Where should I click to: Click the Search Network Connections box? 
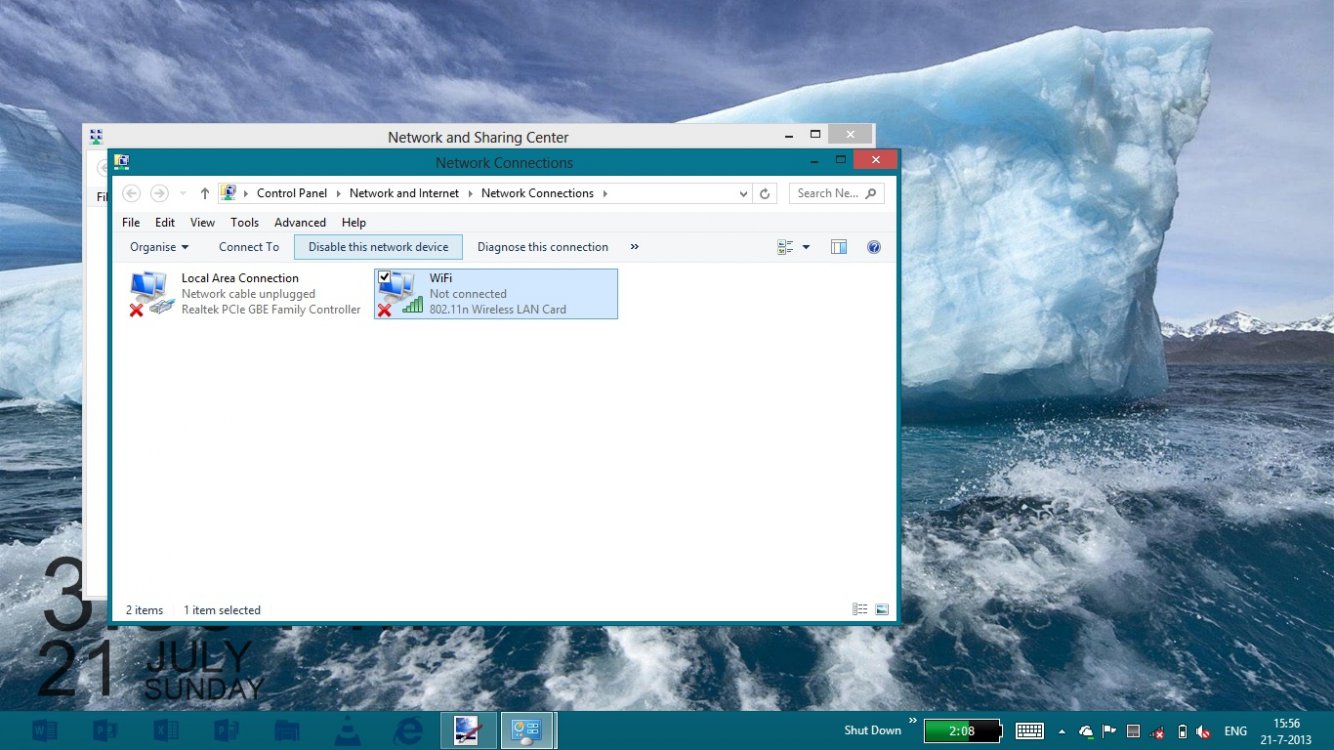[x=836, y=193]
